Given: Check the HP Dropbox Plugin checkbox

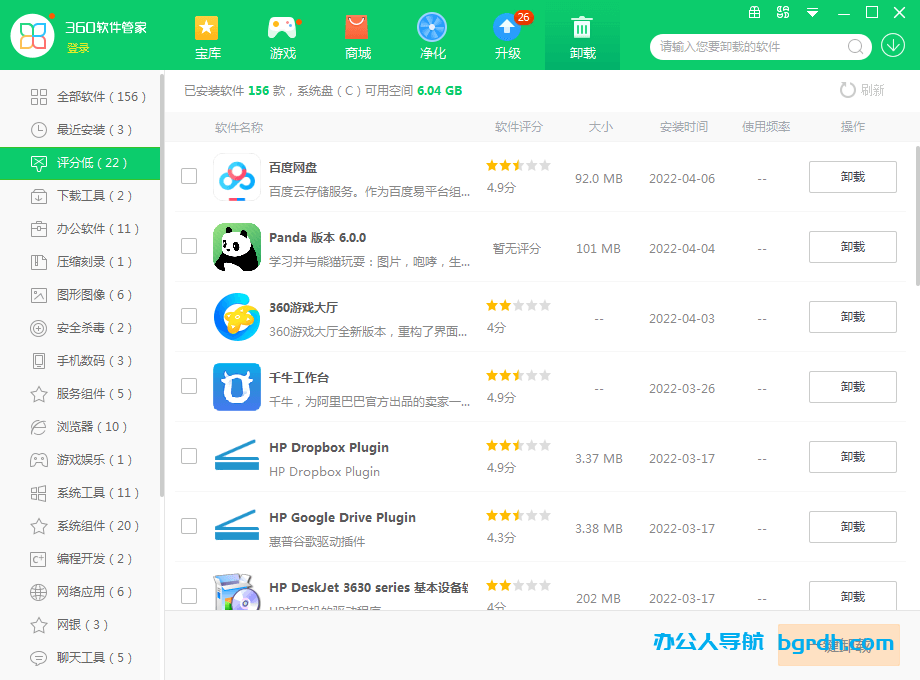Looking at the screenshot, I should pyautogui.click(x=189, y=456).
